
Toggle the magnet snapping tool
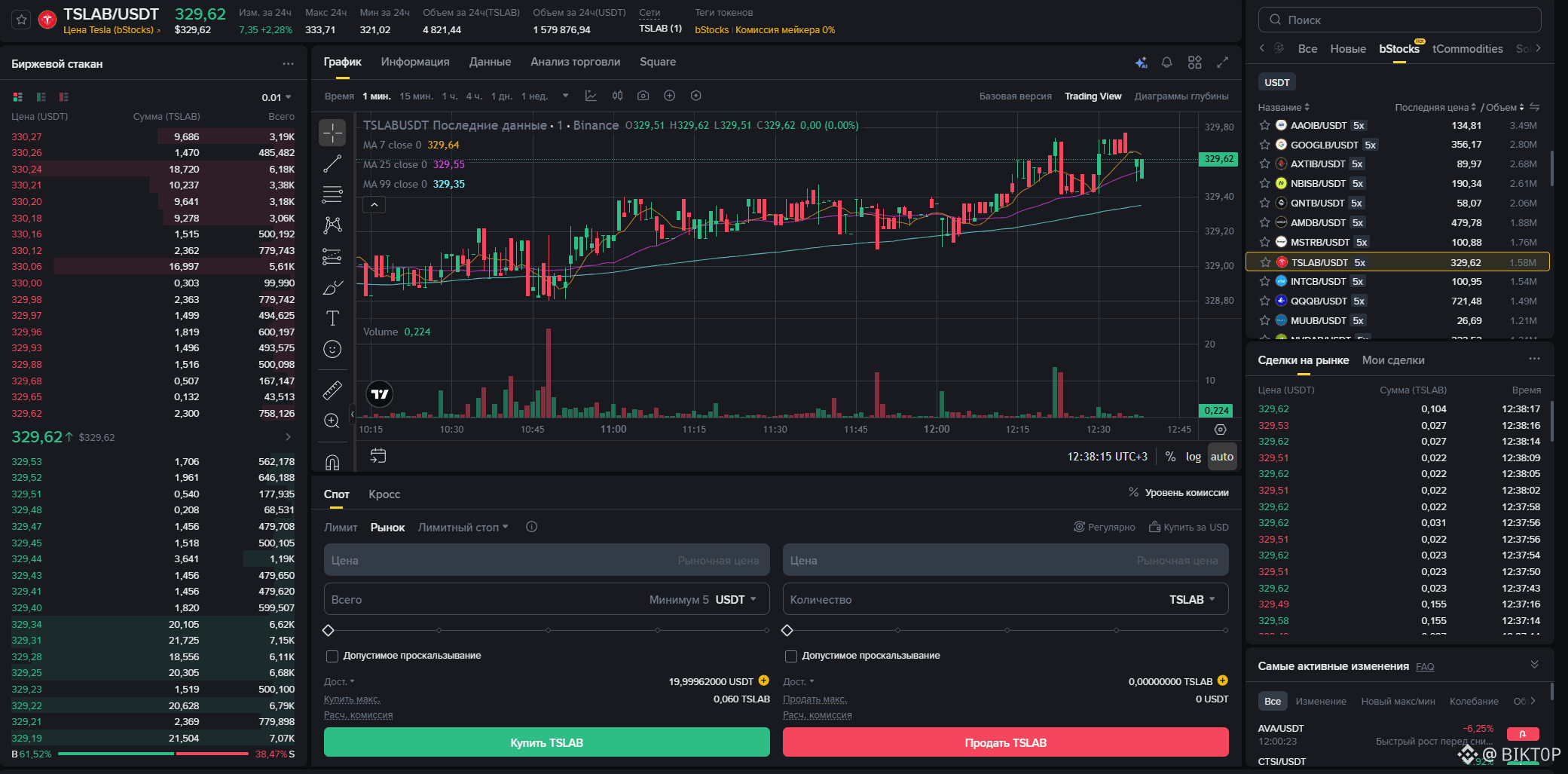(332, 460)
